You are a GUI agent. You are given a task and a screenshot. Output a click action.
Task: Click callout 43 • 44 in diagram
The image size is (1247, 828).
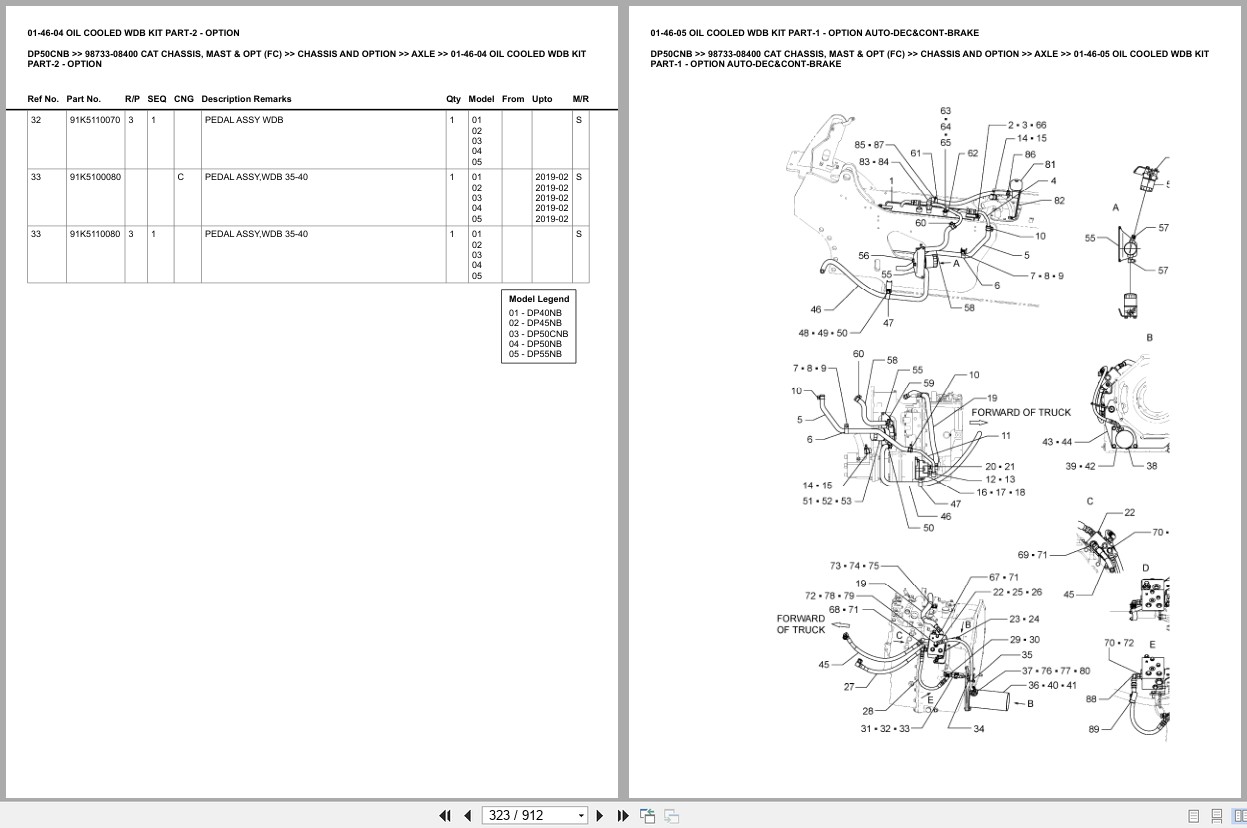pyautogui.click(x=1057, y=441)
